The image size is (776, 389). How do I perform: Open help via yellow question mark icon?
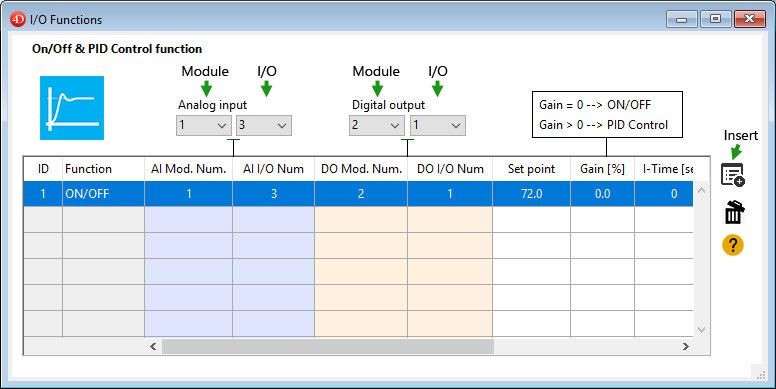[x=732, y=245]
